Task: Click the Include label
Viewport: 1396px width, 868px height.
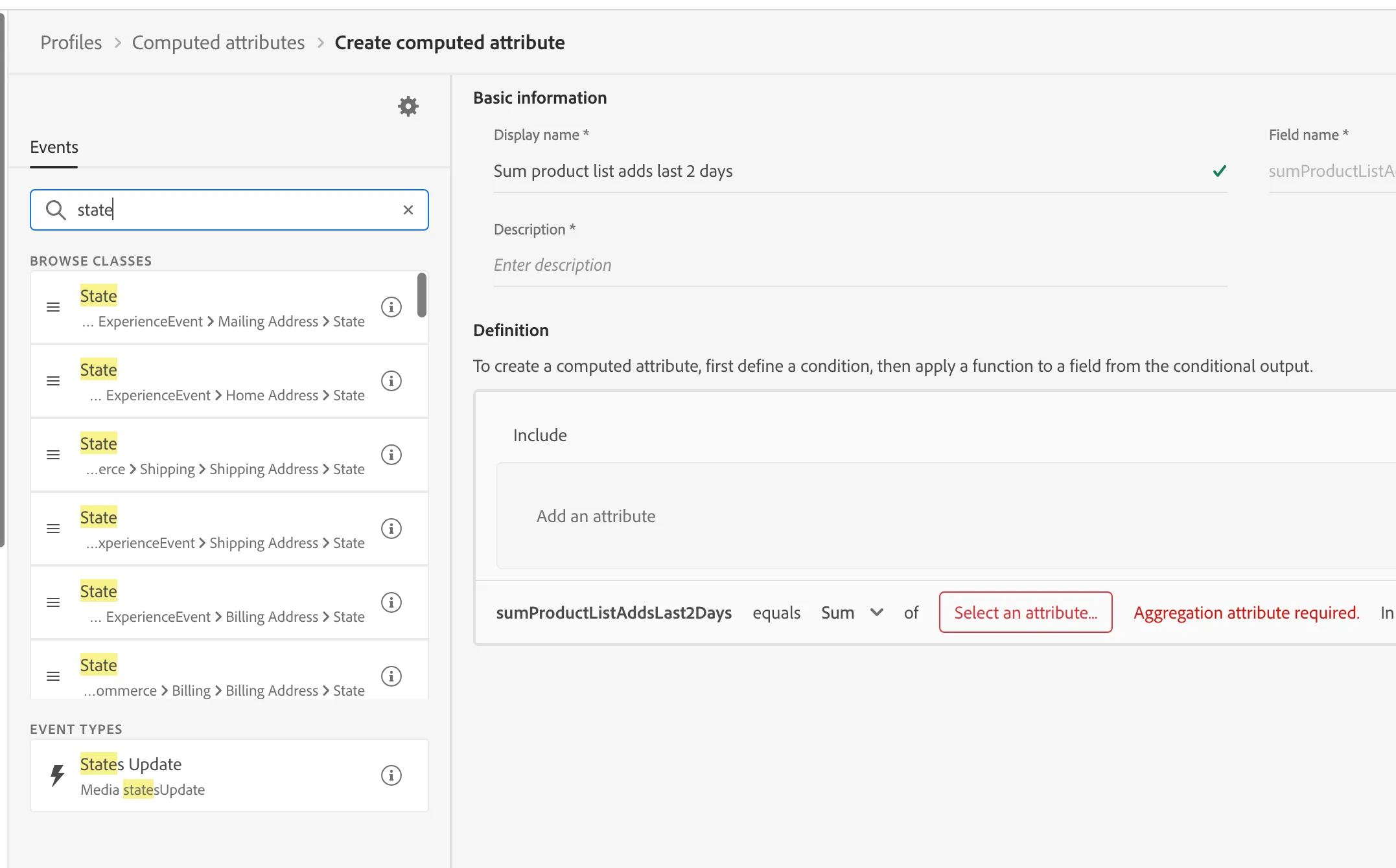Action: (x=540, y=435)
